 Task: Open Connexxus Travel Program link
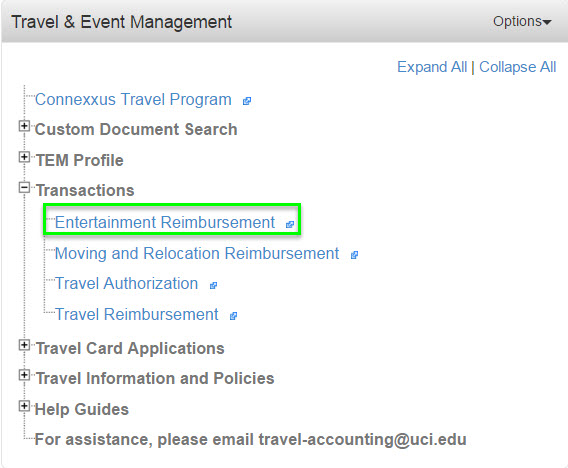click(133, 99)
